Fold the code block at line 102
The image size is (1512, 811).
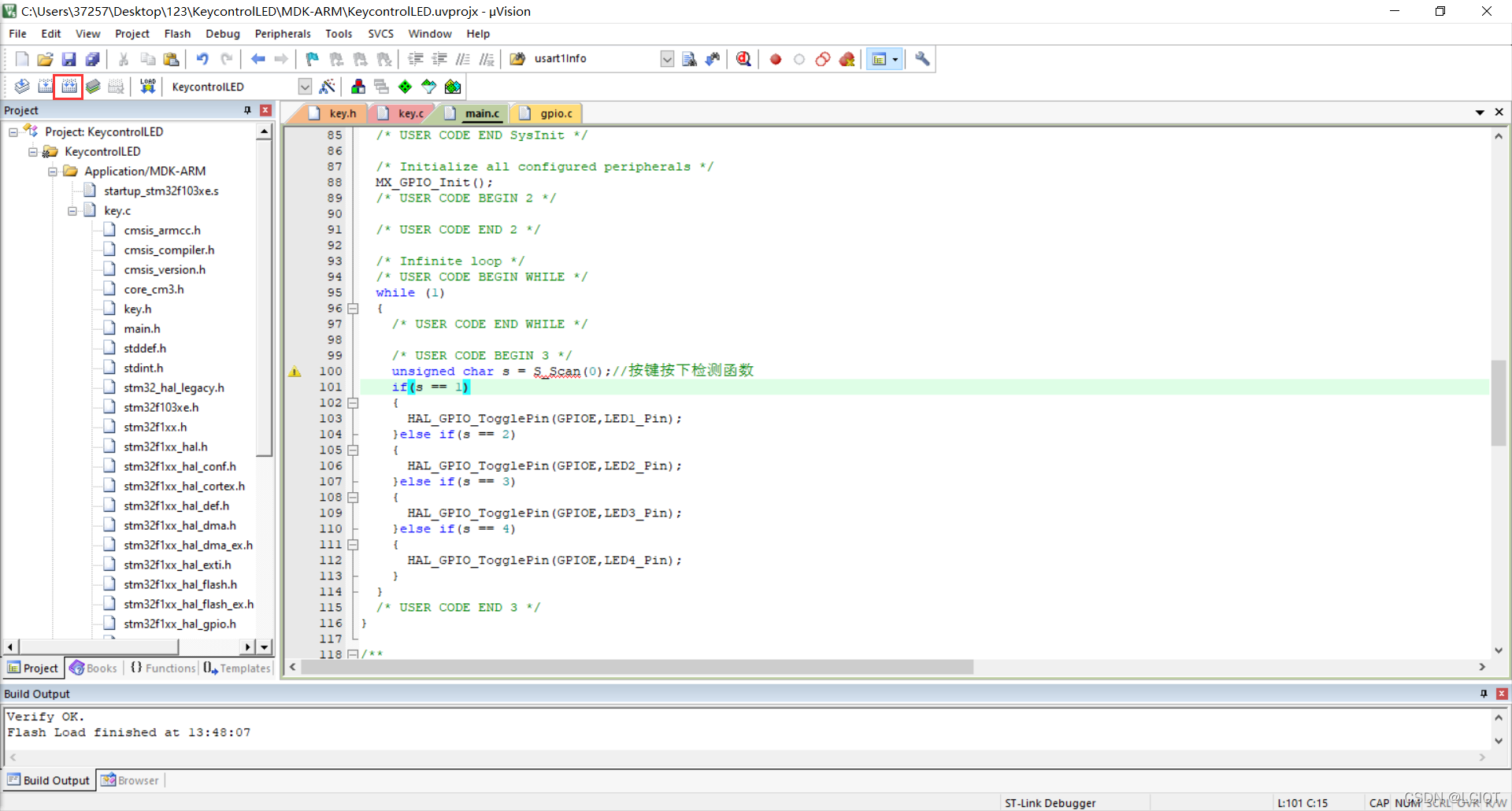354,403
